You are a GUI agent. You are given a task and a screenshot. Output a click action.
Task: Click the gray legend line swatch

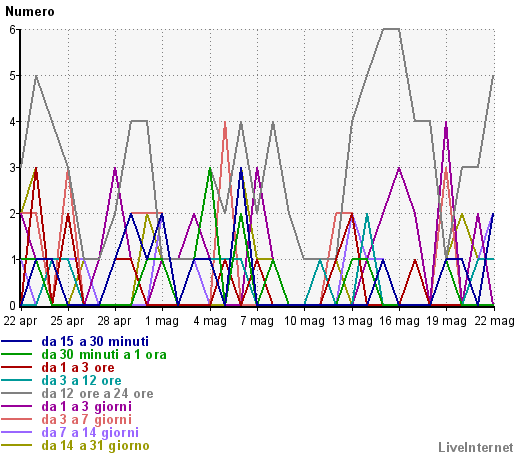click(x=17, y=393)
